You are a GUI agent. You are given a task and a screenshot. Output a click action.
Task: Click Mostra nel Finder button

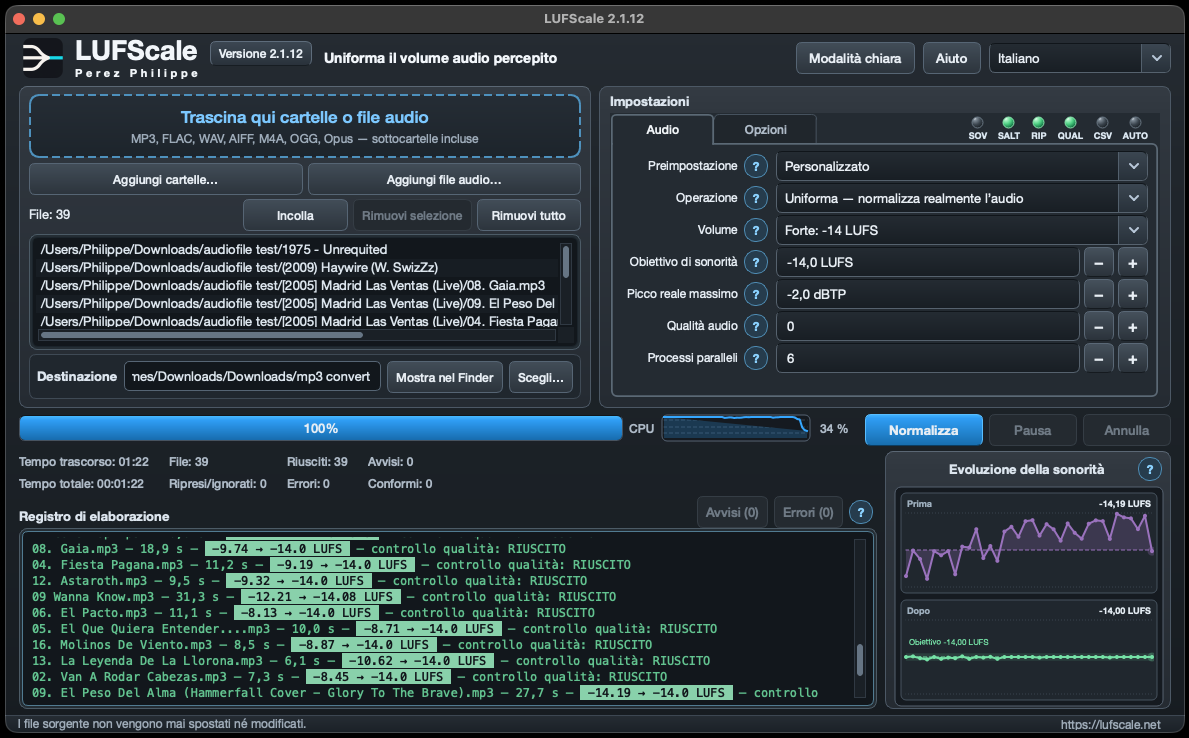click(444, 377)
